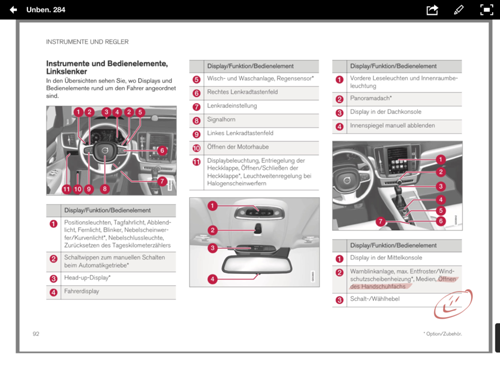
Task: Click the highlighted text 'des Handschuhfachs'
Action: point(378,286)
